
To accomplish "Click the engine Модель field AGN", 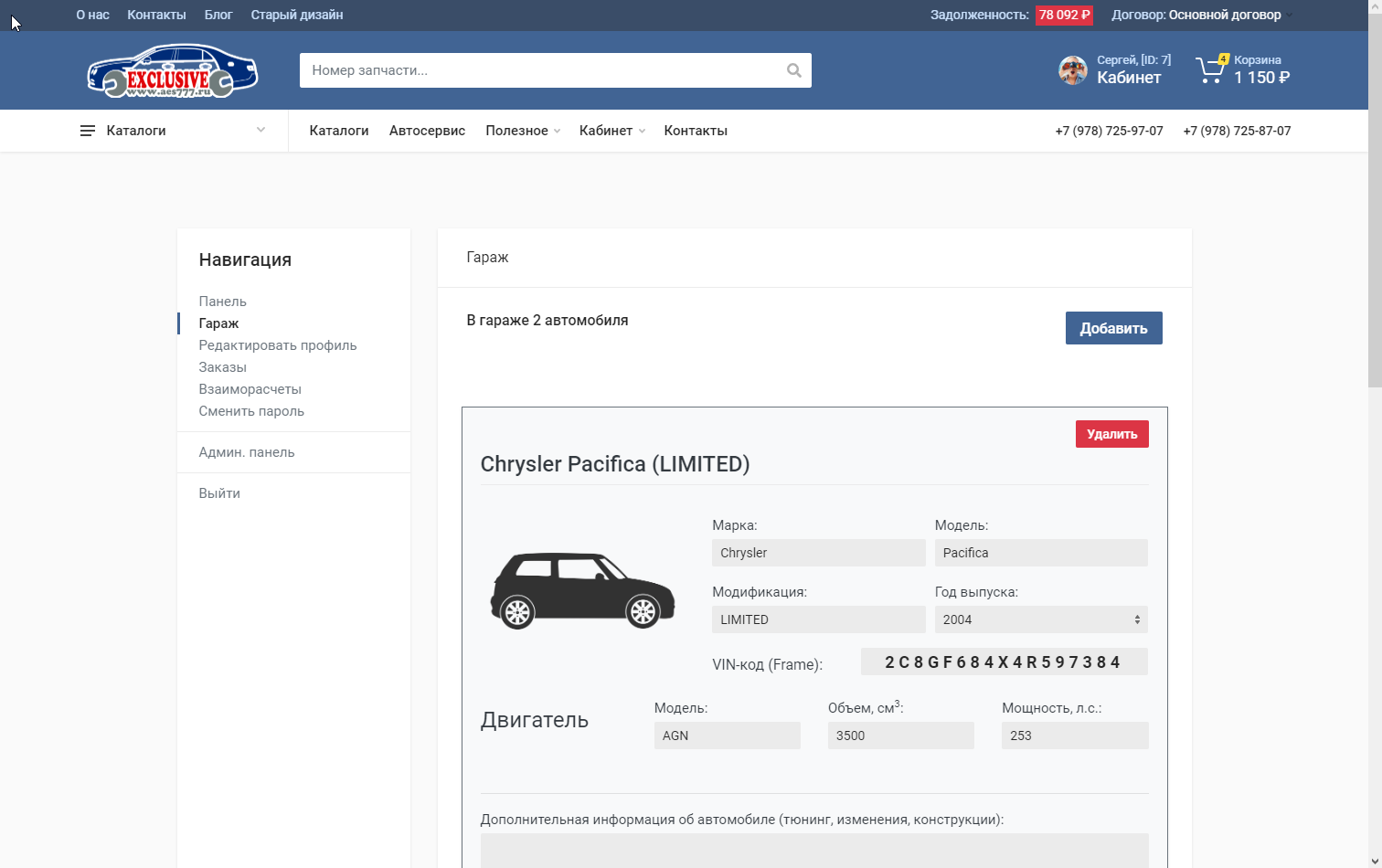I will click(x=728, y=736).
